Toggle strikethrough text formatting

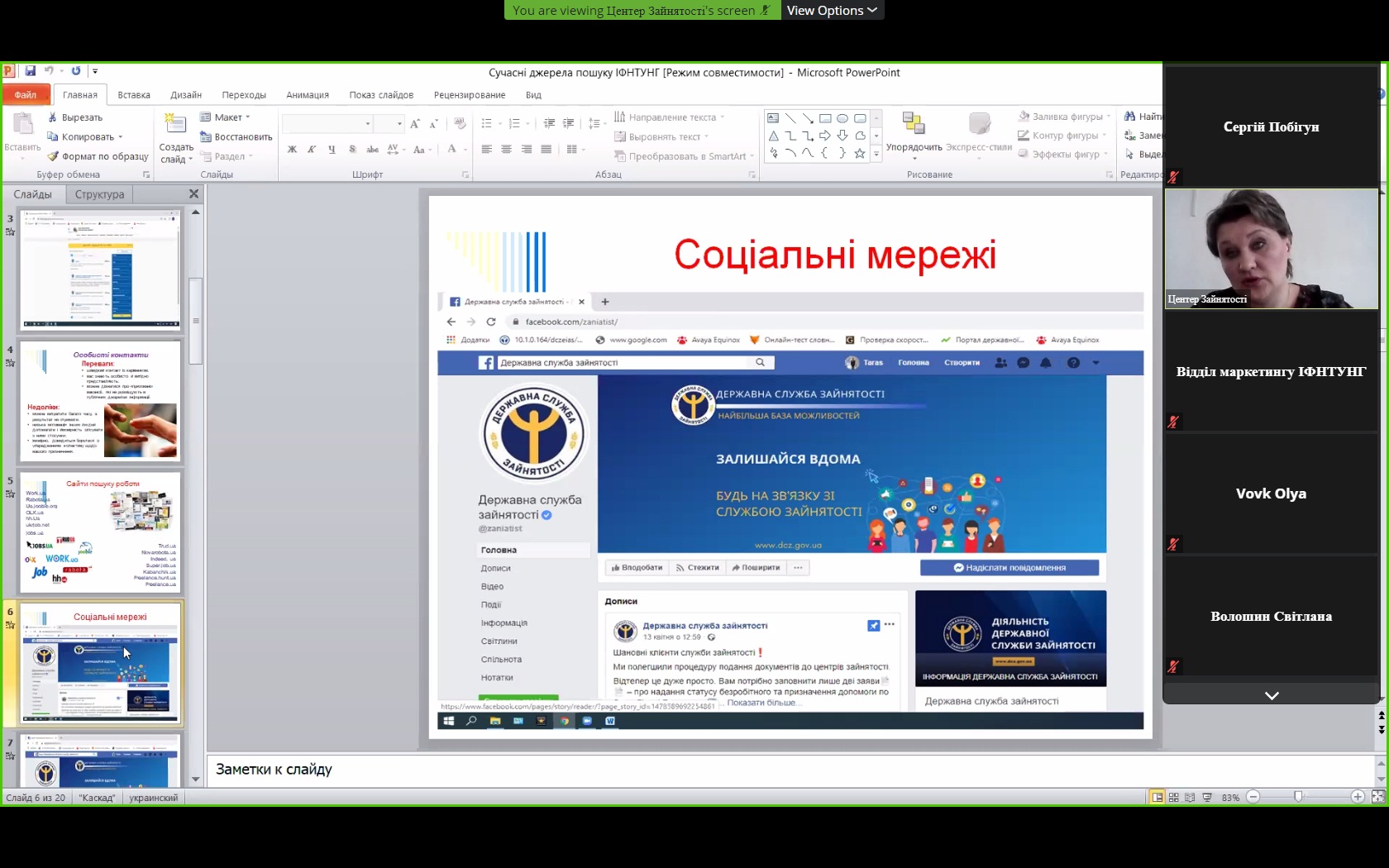click(372, 150)
